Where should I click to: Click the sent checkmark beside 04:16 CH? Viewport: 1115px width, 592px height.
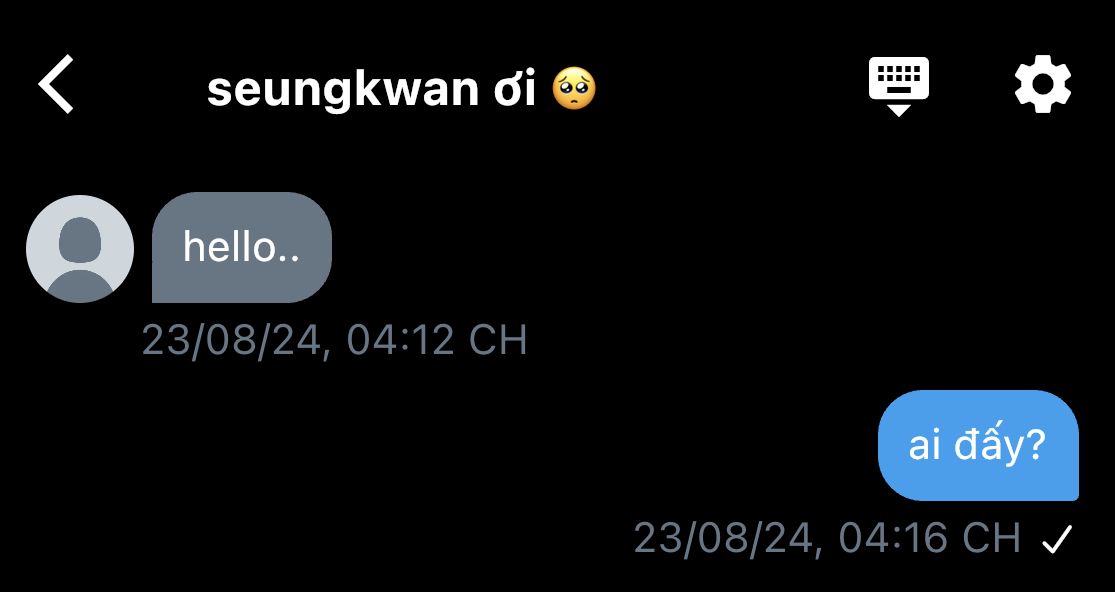click(1057, 540)
